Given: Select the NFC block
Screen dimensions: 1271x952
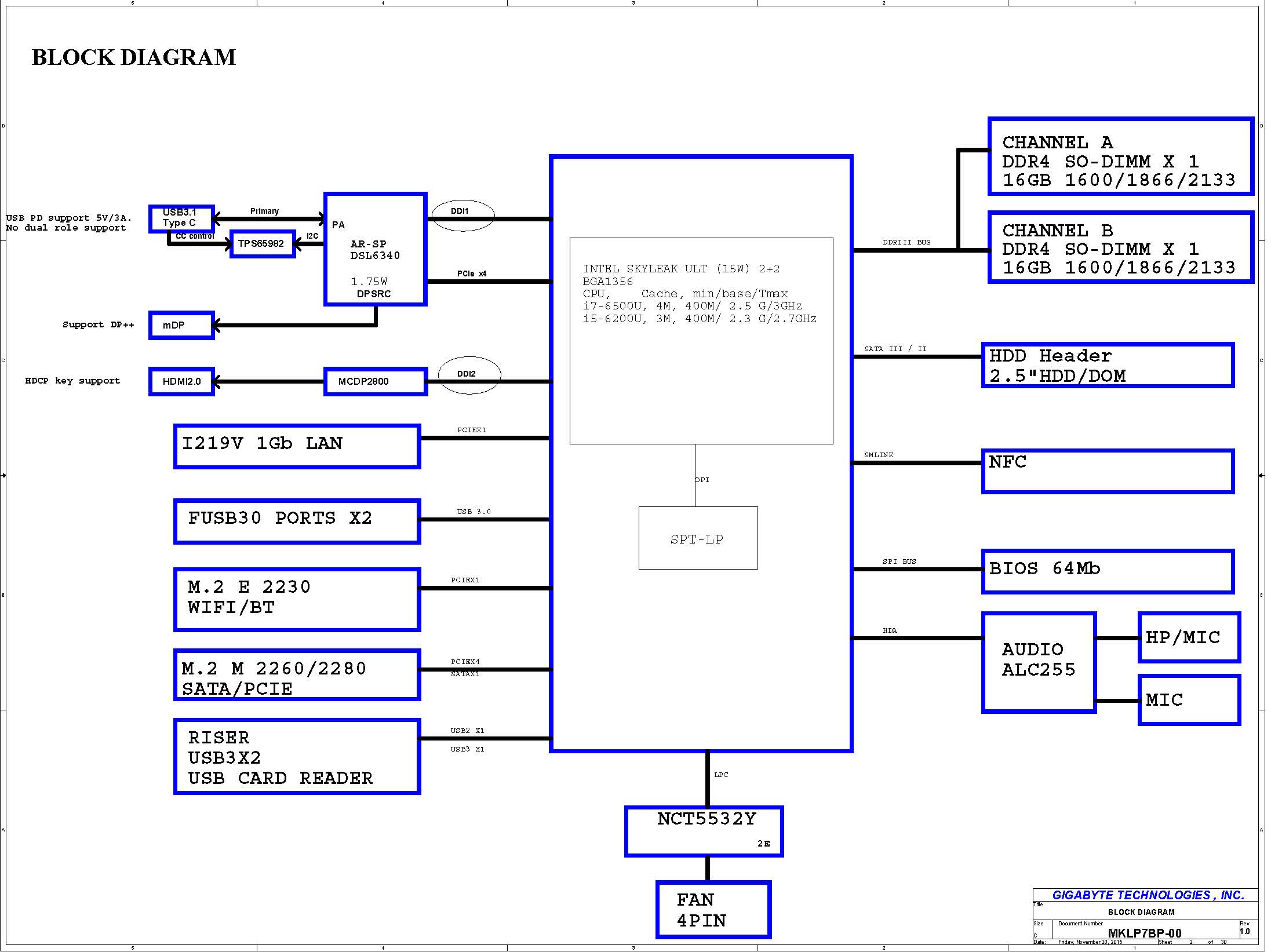Looking at the screenshot, I should tap(1107, 471).
